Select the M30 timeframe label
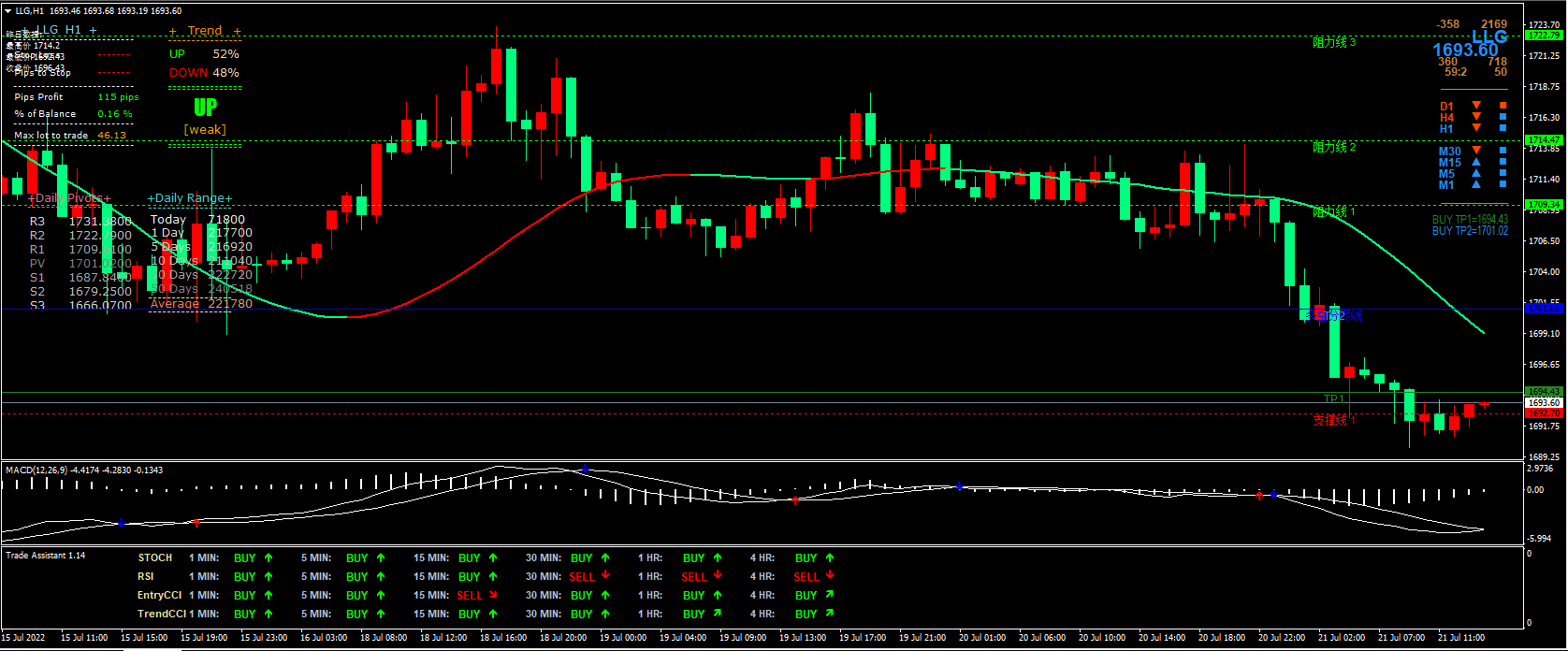The image size is (1568, 651). point(1450,151)
